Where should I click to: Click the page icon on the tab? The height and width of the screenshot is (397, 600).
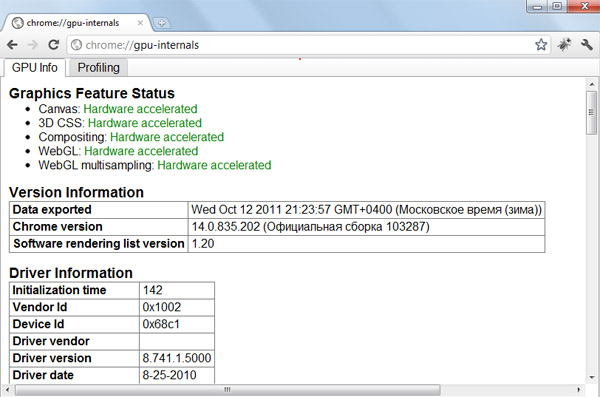[18, 23]
